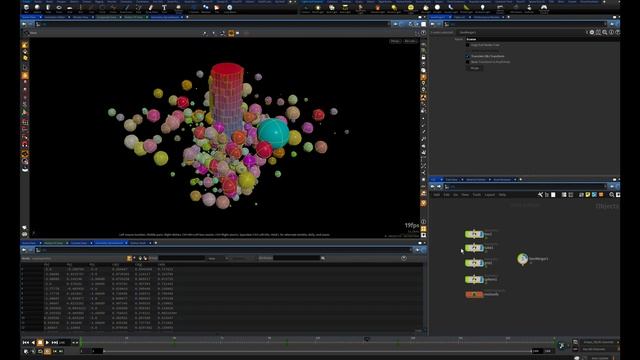Click the path field in network editor
The height and width of the screenshot is (360, 640).
[527, 187]
